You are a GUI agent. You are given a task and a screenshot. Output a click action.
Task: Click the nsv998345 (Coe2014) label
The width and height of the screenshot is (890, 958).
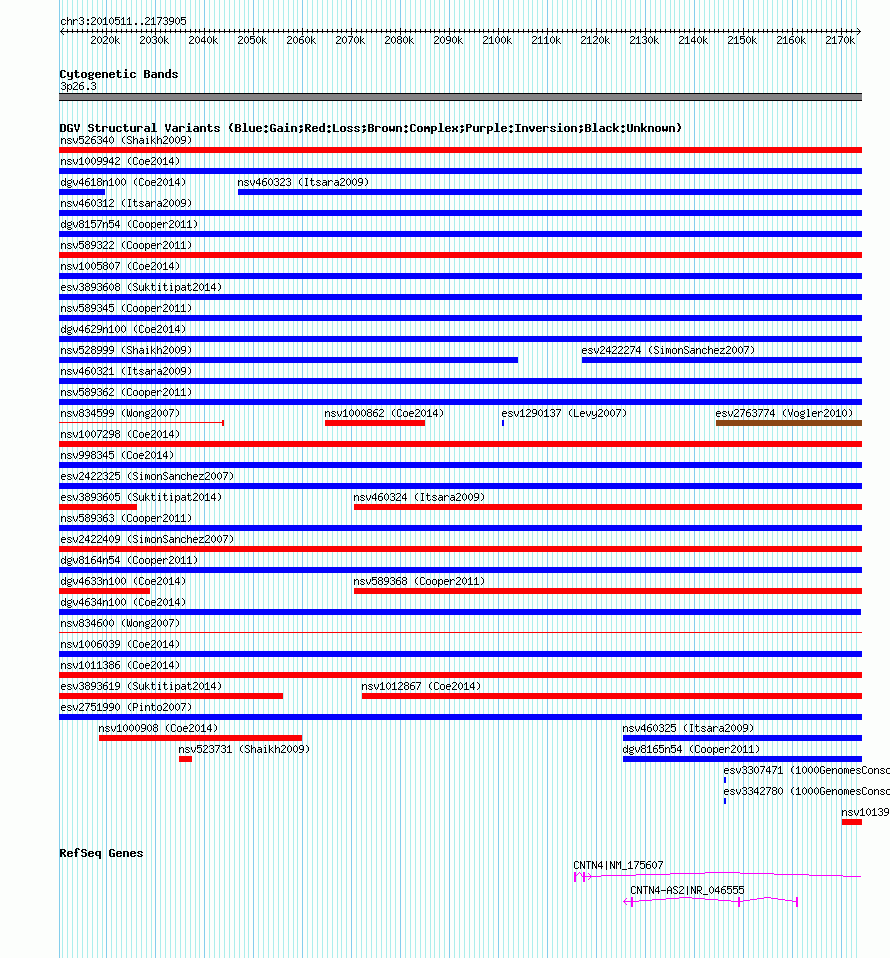(117, 455)
